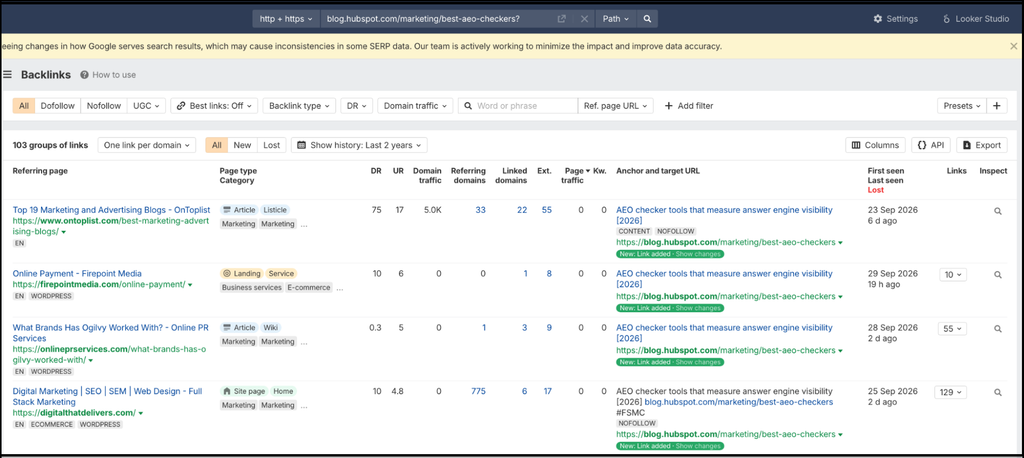1024x458 pixels.
Task: Clear the URL field with X icon
Action: pyautogui.click(x=584, y=19)
